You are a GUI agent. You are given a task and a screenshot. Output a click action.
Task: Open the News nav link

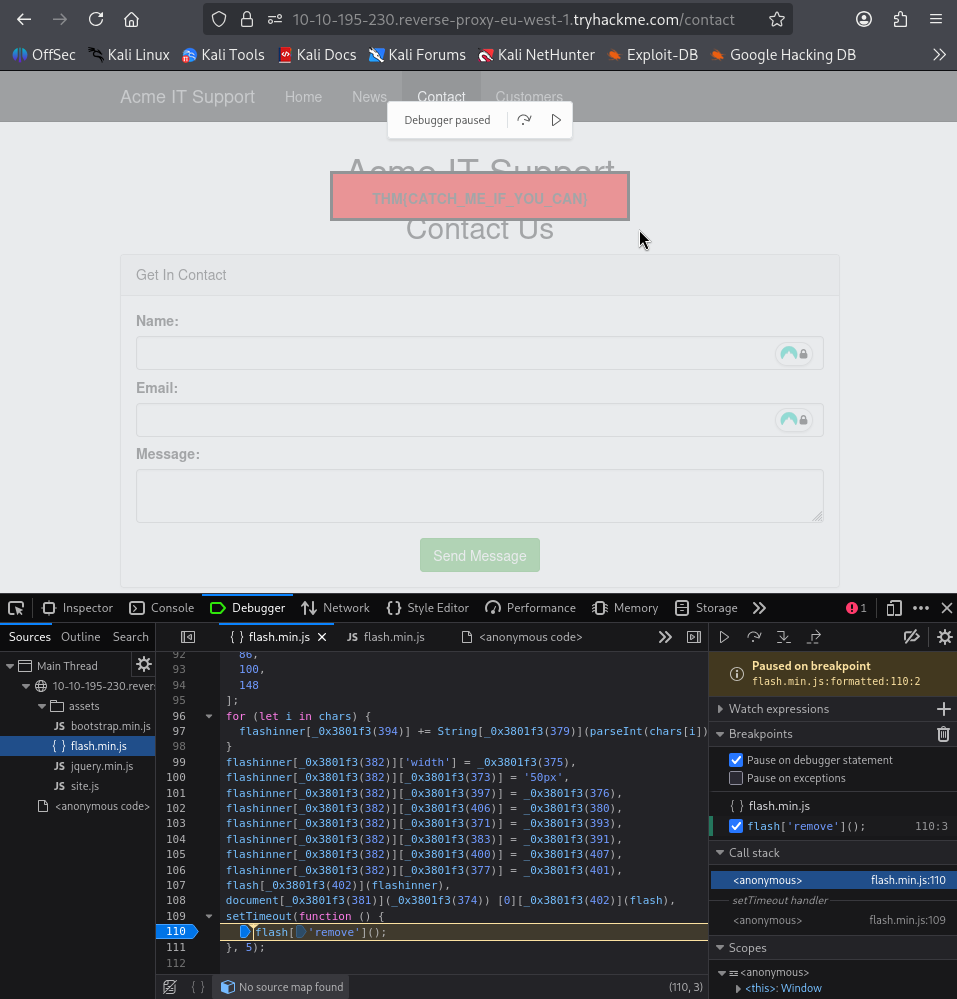coord(370,97)
